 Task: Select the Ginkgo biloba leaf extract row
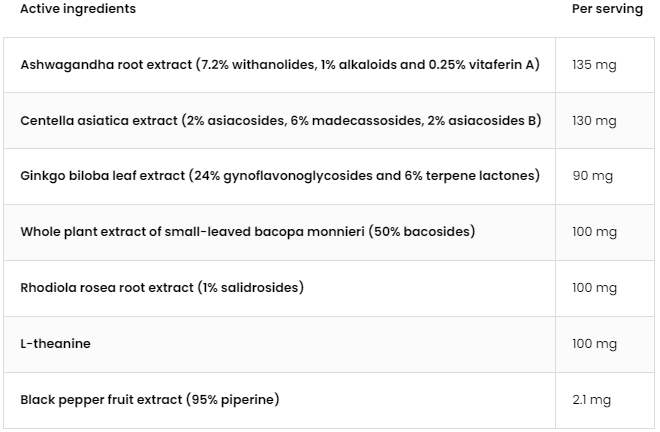pos(329,176)
